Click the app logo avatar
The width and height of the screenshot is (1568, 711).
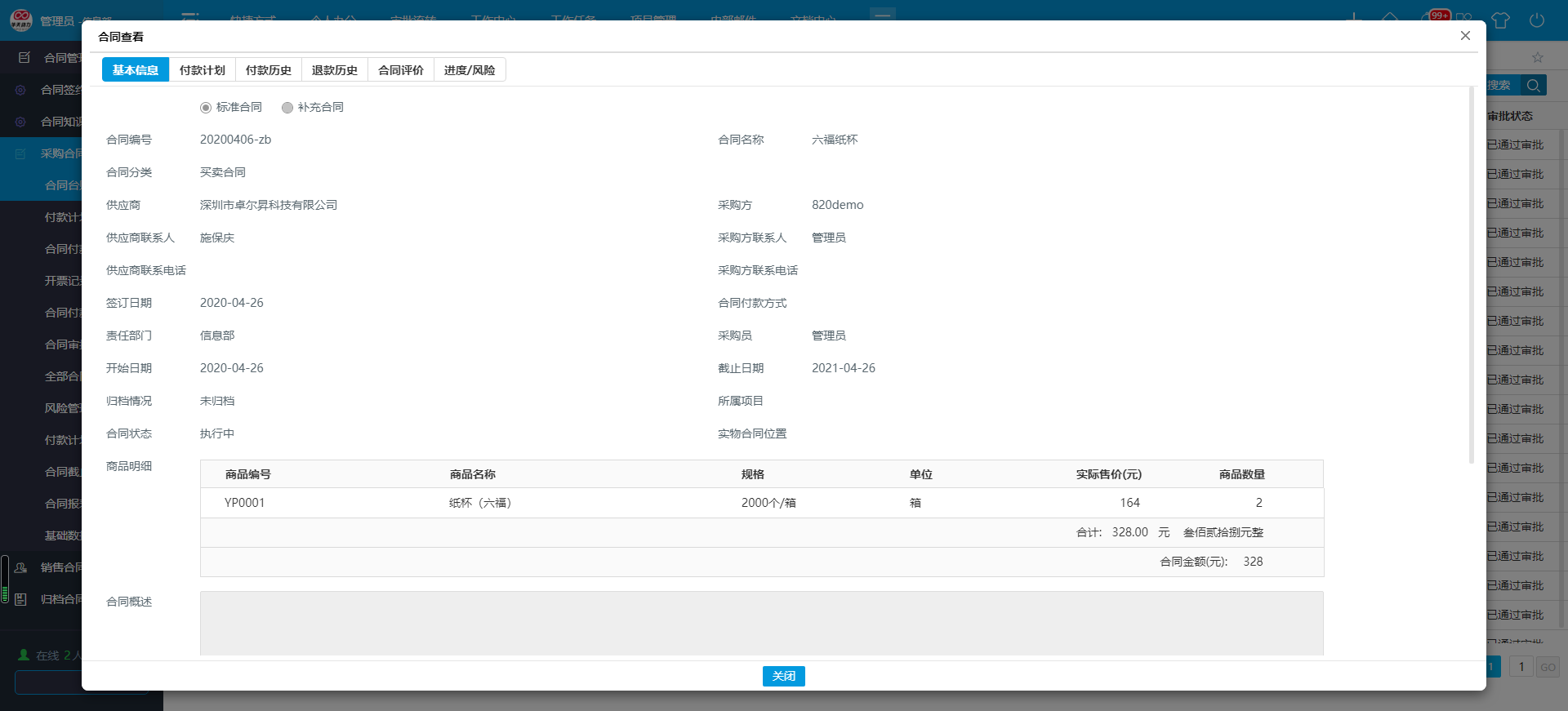tap(21, 19)
